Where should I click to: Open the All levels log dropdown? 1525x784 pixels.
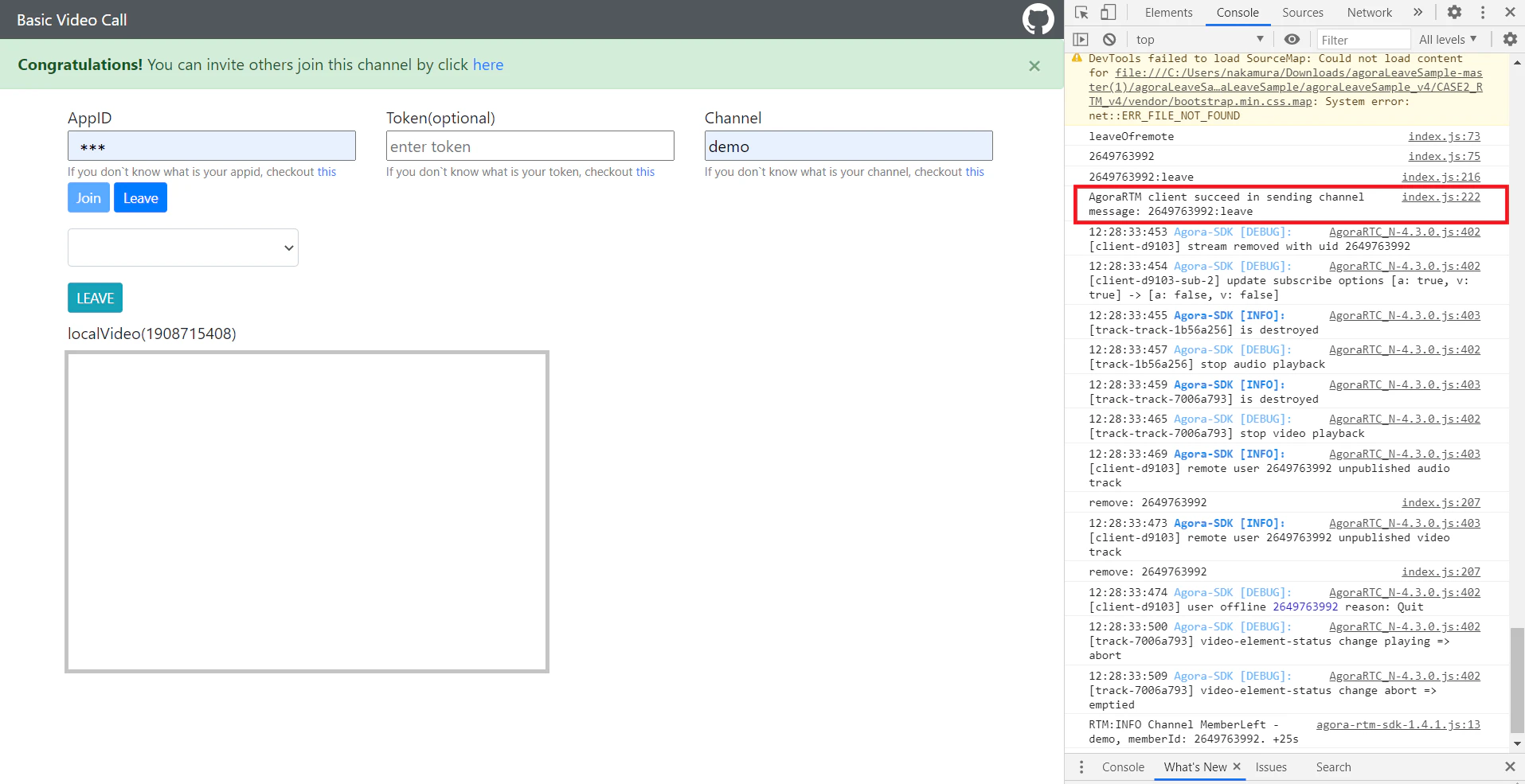1448,39
